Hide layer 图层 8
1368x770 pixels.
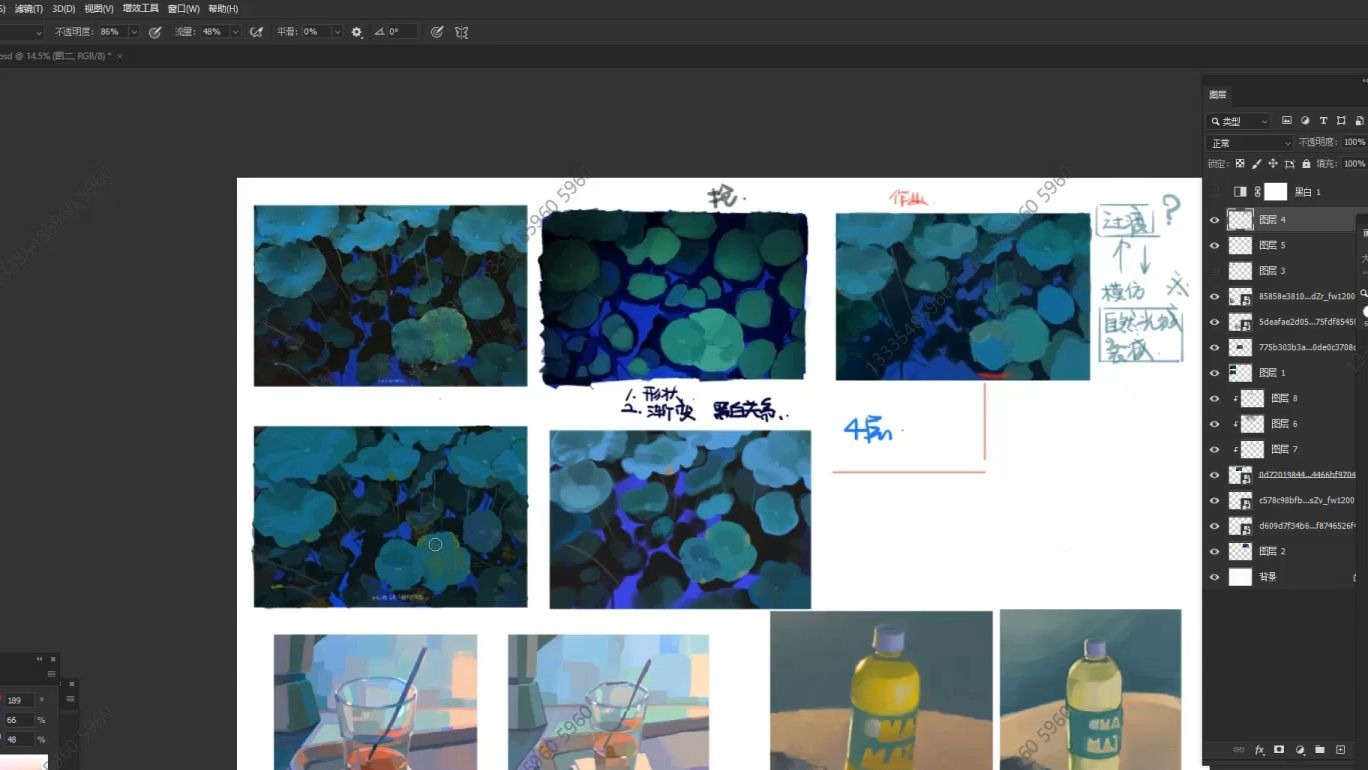tap(1214, 398)
